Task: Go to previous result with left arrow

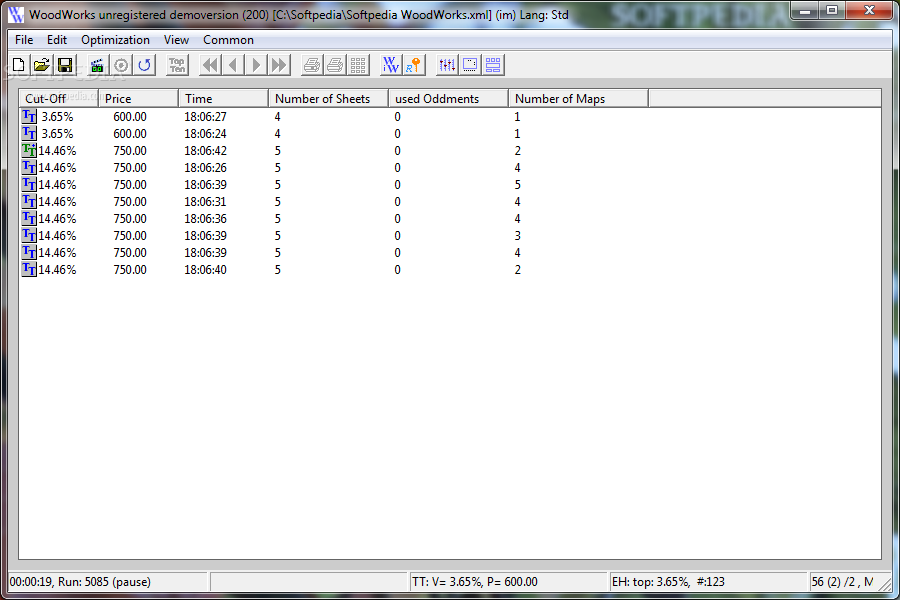Action: click(233, 65)
